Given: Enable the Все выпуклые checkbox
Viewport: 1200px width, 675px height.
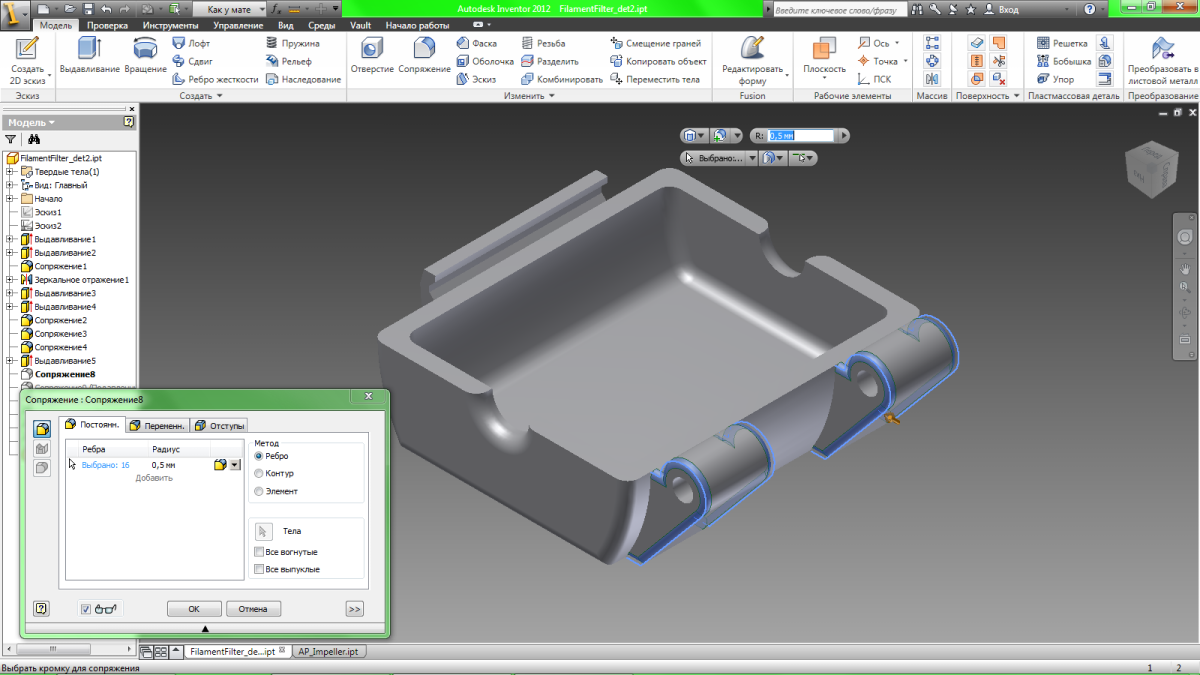Looking at the screenshot, I should pyautogui.click(x=260, y=569).
